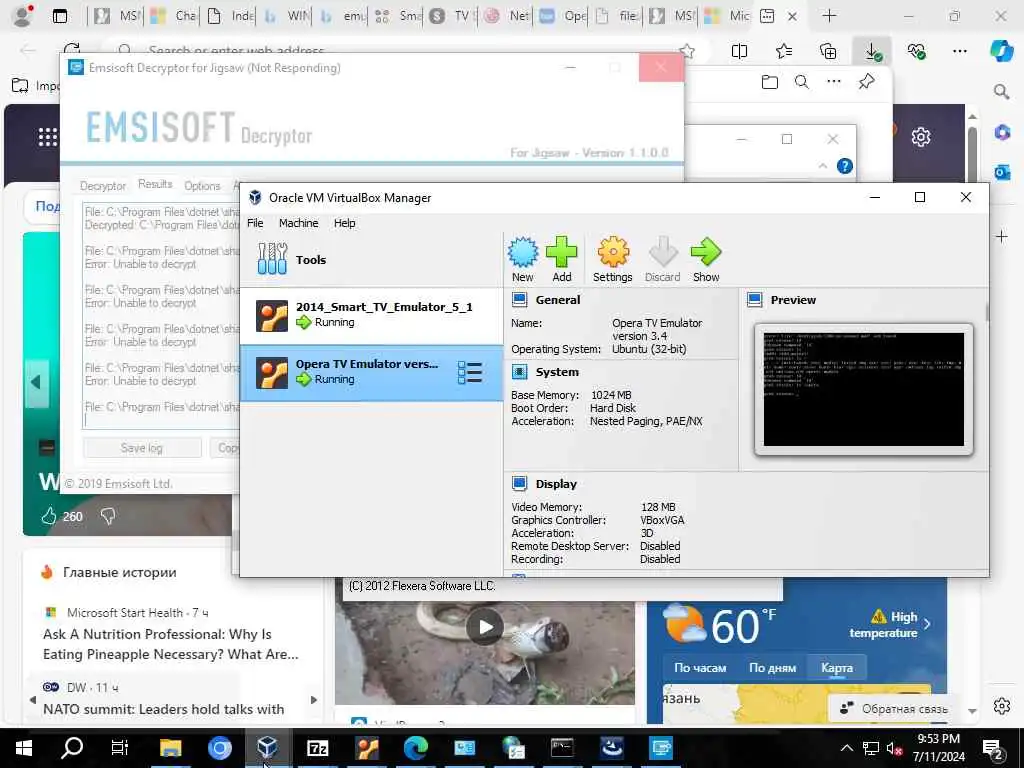Open the Machine menu in VirtualBox
Viewport: 1024px width, 768px height.
[x=298, y=223]
